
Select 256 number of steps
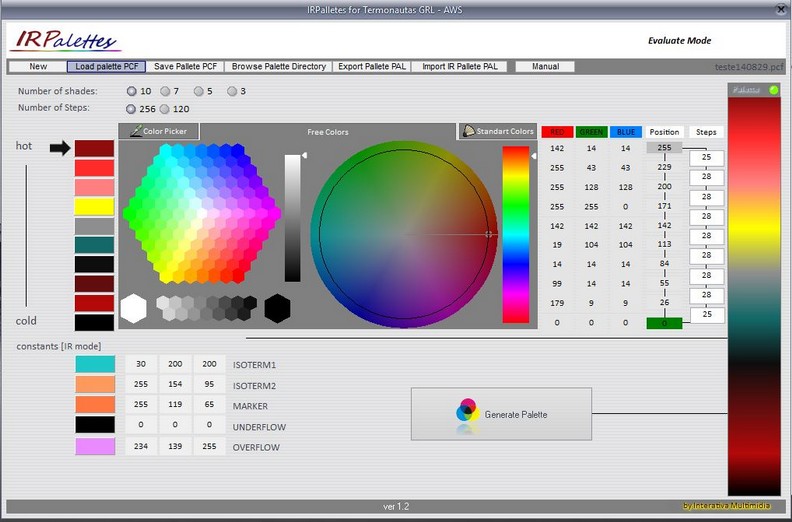132,109
